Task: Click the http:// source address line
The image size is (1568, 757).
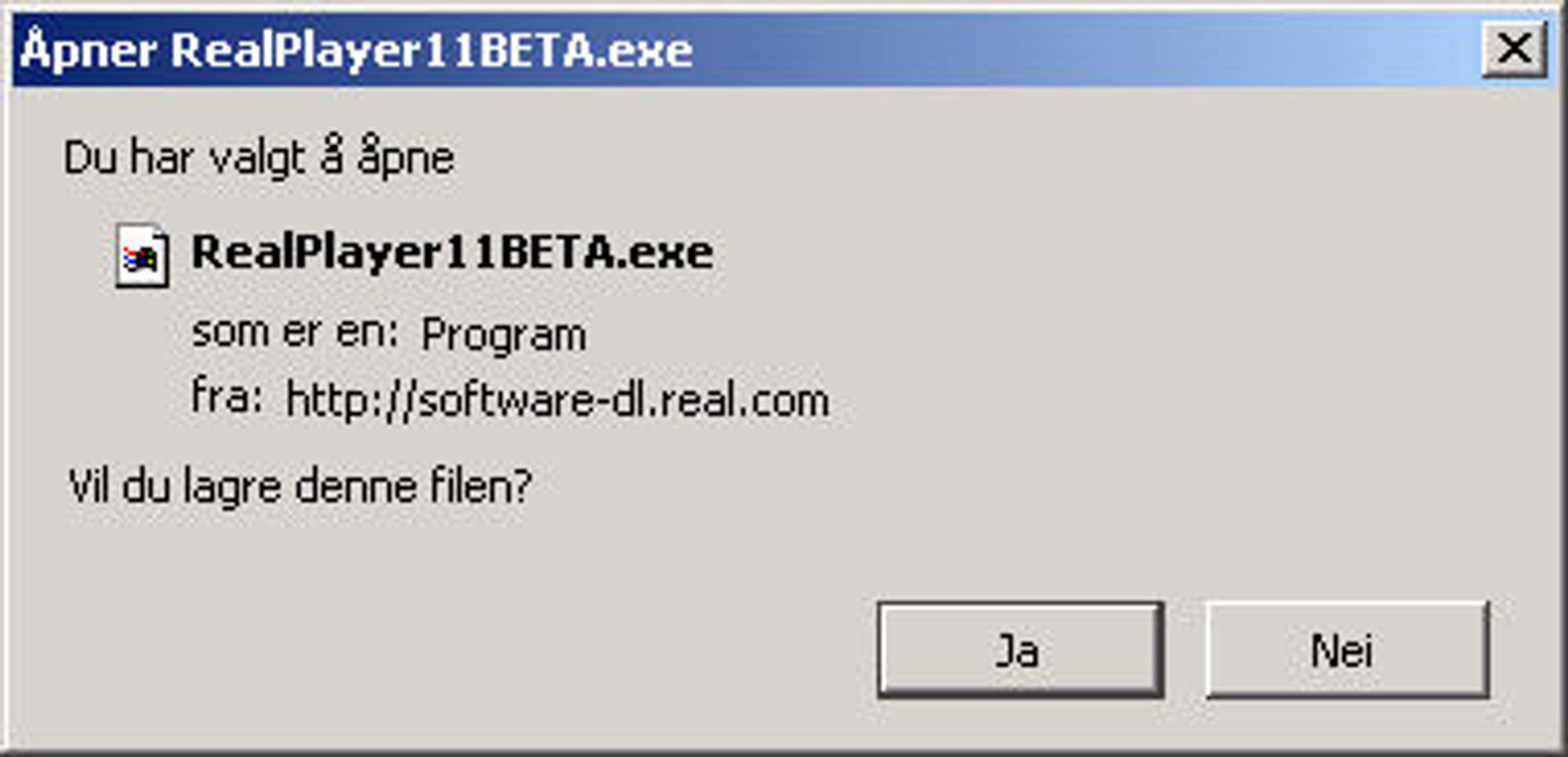Action: click(557, 400)
